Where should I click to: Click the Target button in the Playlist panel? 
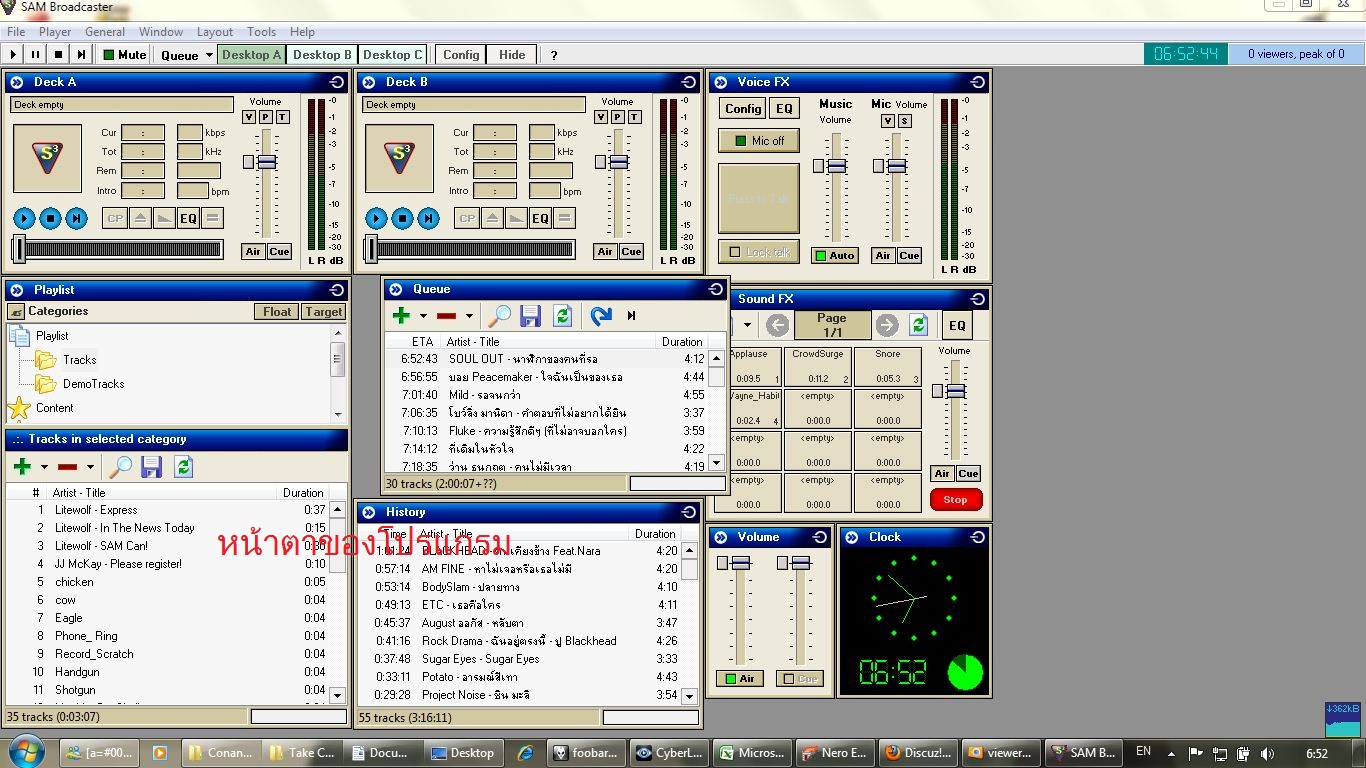coord(324,312)
